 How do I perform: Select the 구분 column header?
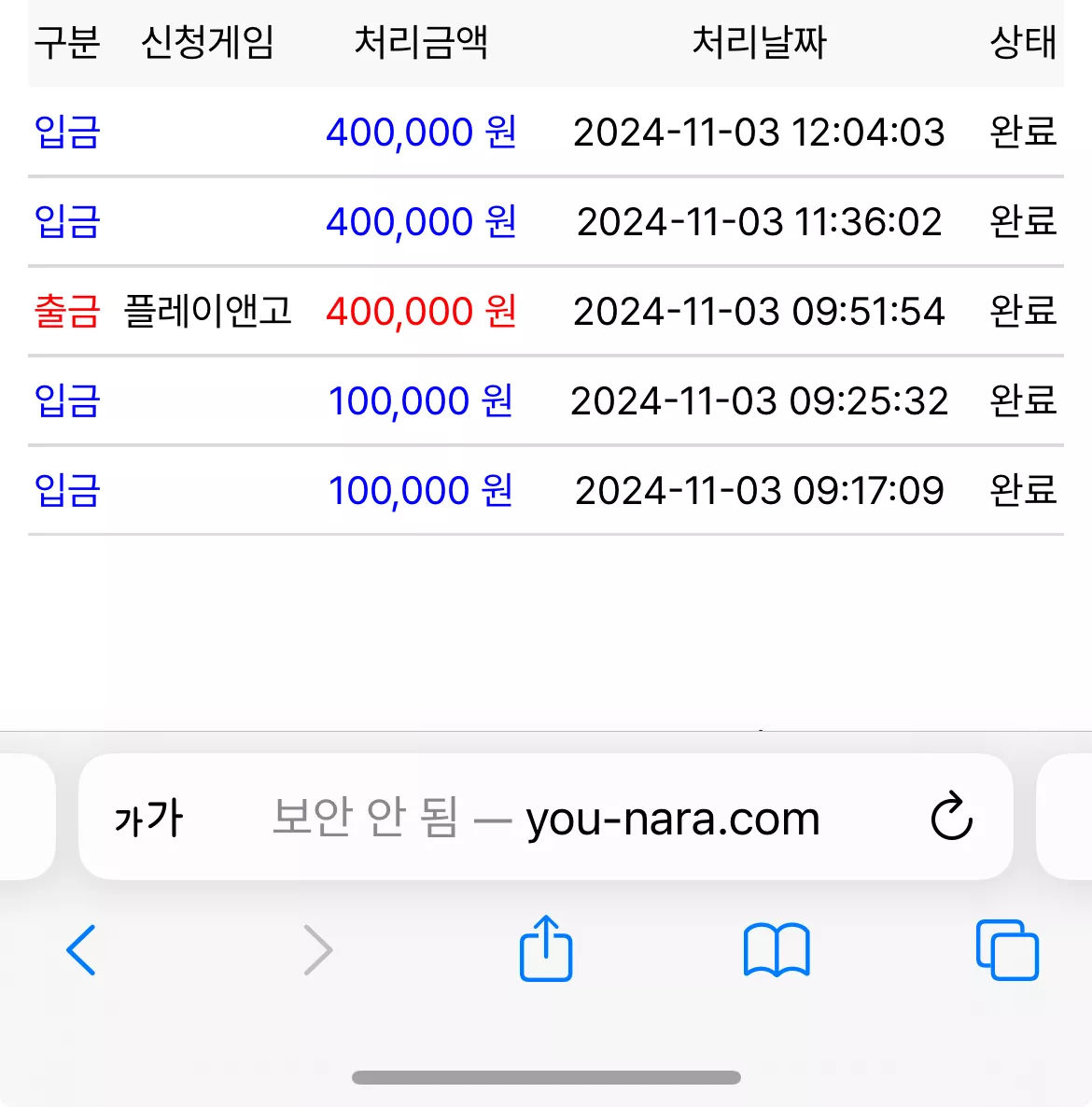(x=67, y=42)
